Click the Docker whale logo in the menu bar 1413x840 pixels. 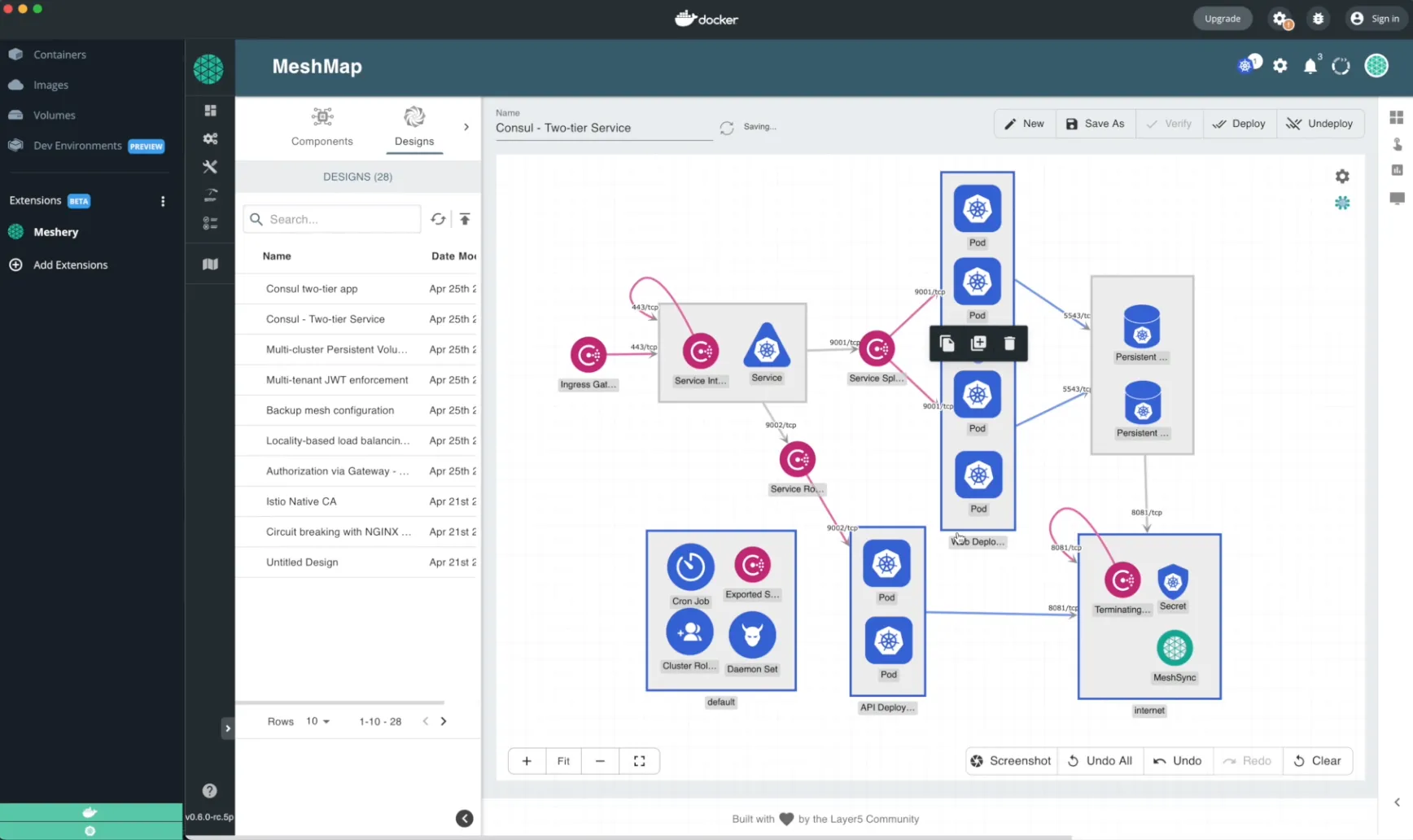tap(682, 17)
